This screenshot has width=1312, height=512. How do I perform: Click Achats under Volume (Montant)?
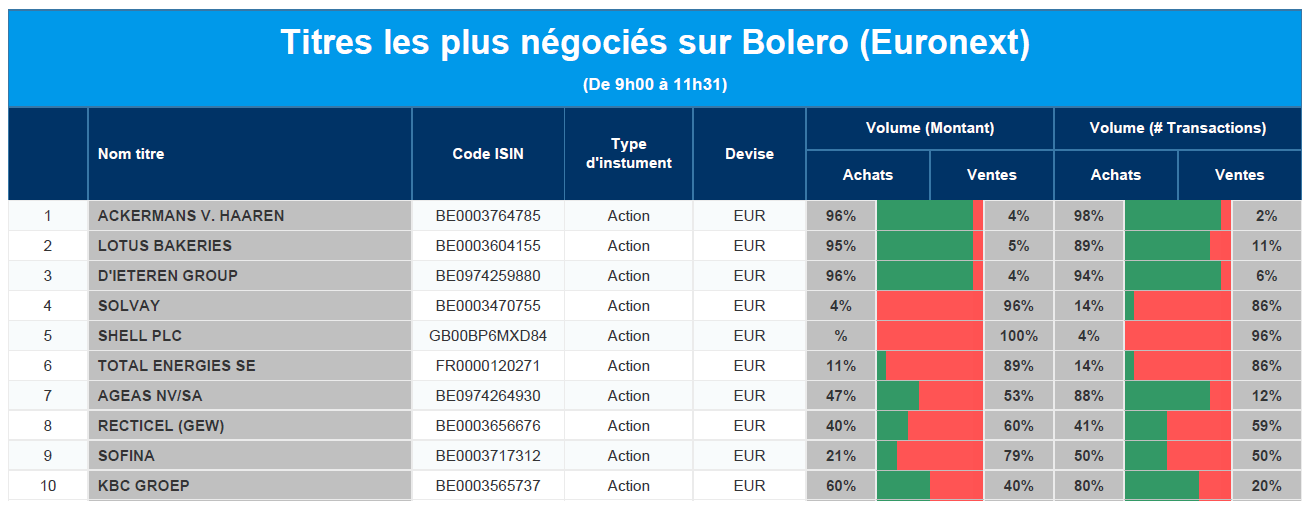pyautogui.click(x=868, y=175)
